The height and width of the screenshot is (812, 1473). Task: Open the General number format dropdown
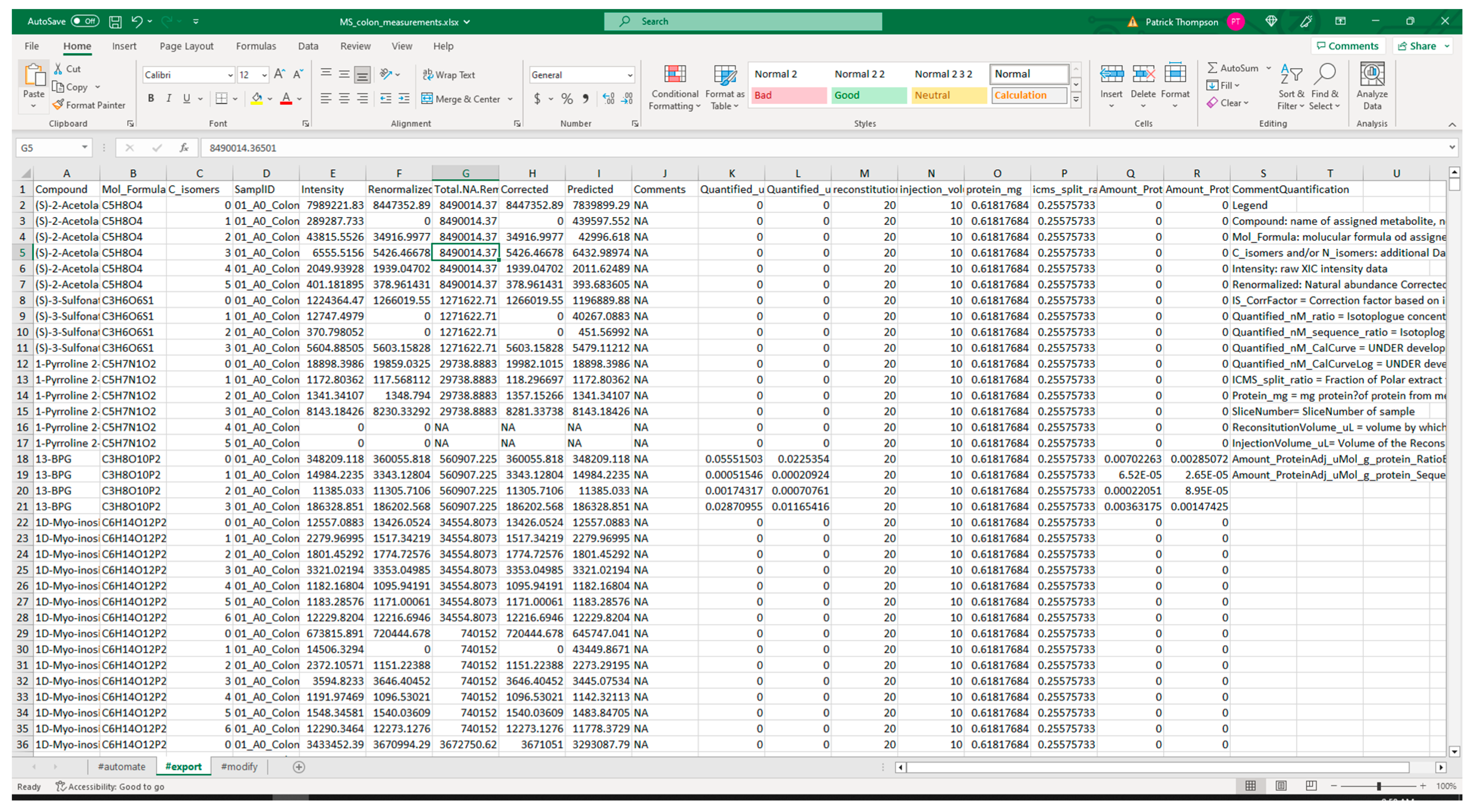tap(629, 75)
